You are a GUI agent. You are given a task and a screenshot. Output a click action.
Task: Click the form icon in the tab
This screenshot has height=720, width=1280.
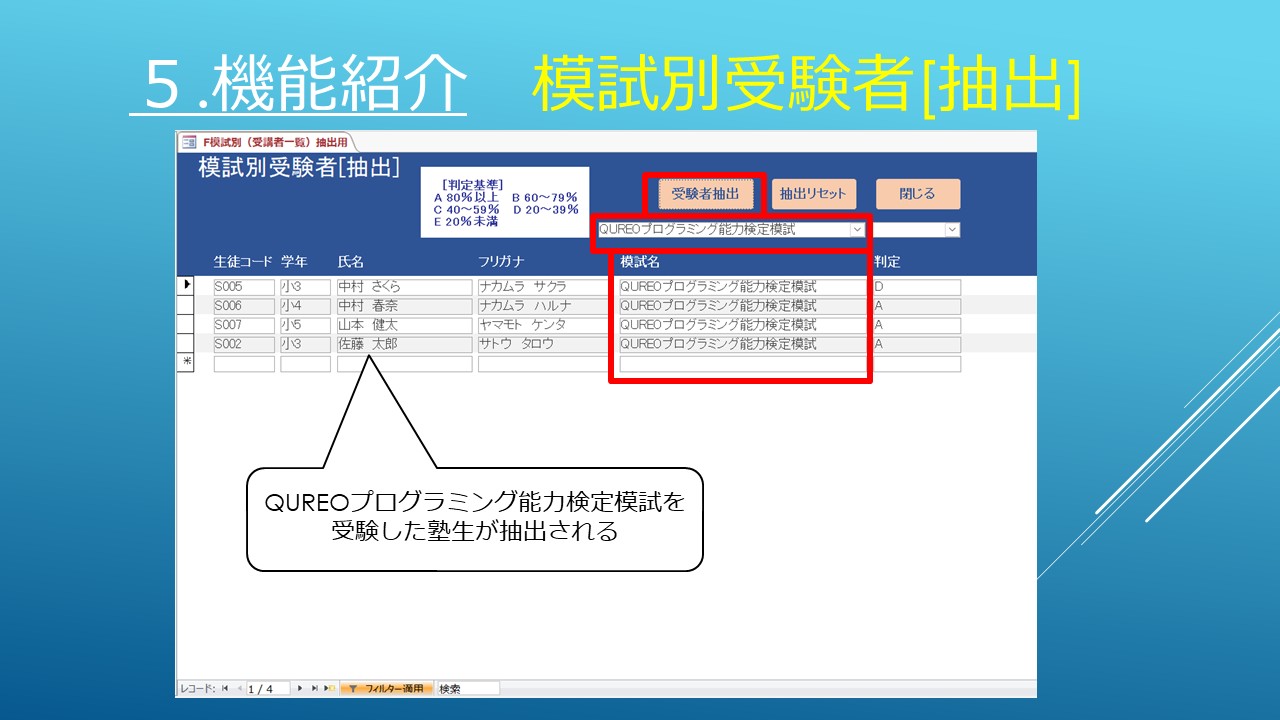point(189,142)
